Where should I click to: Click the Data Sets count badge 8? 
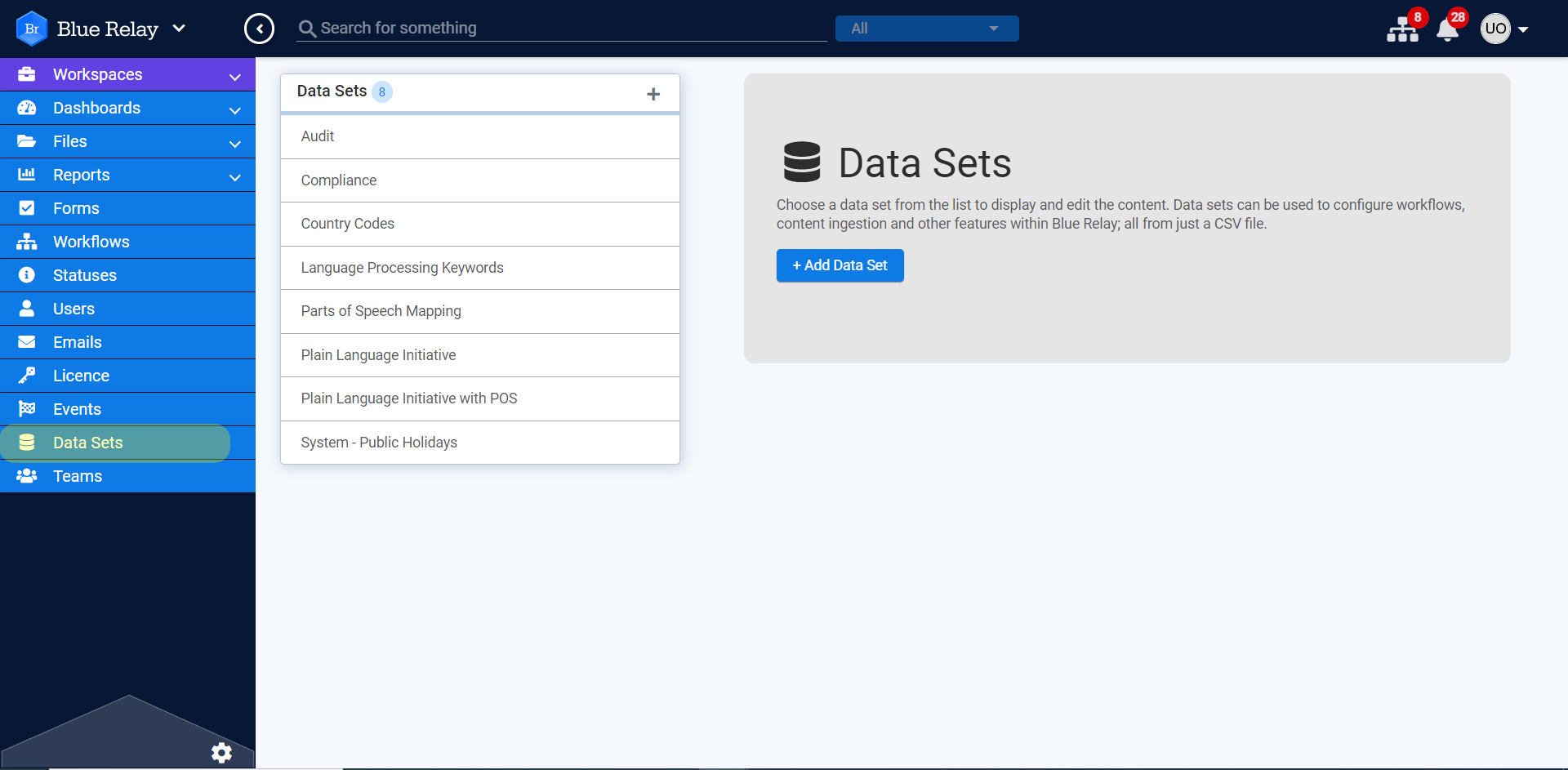click(x=382, y=91)
